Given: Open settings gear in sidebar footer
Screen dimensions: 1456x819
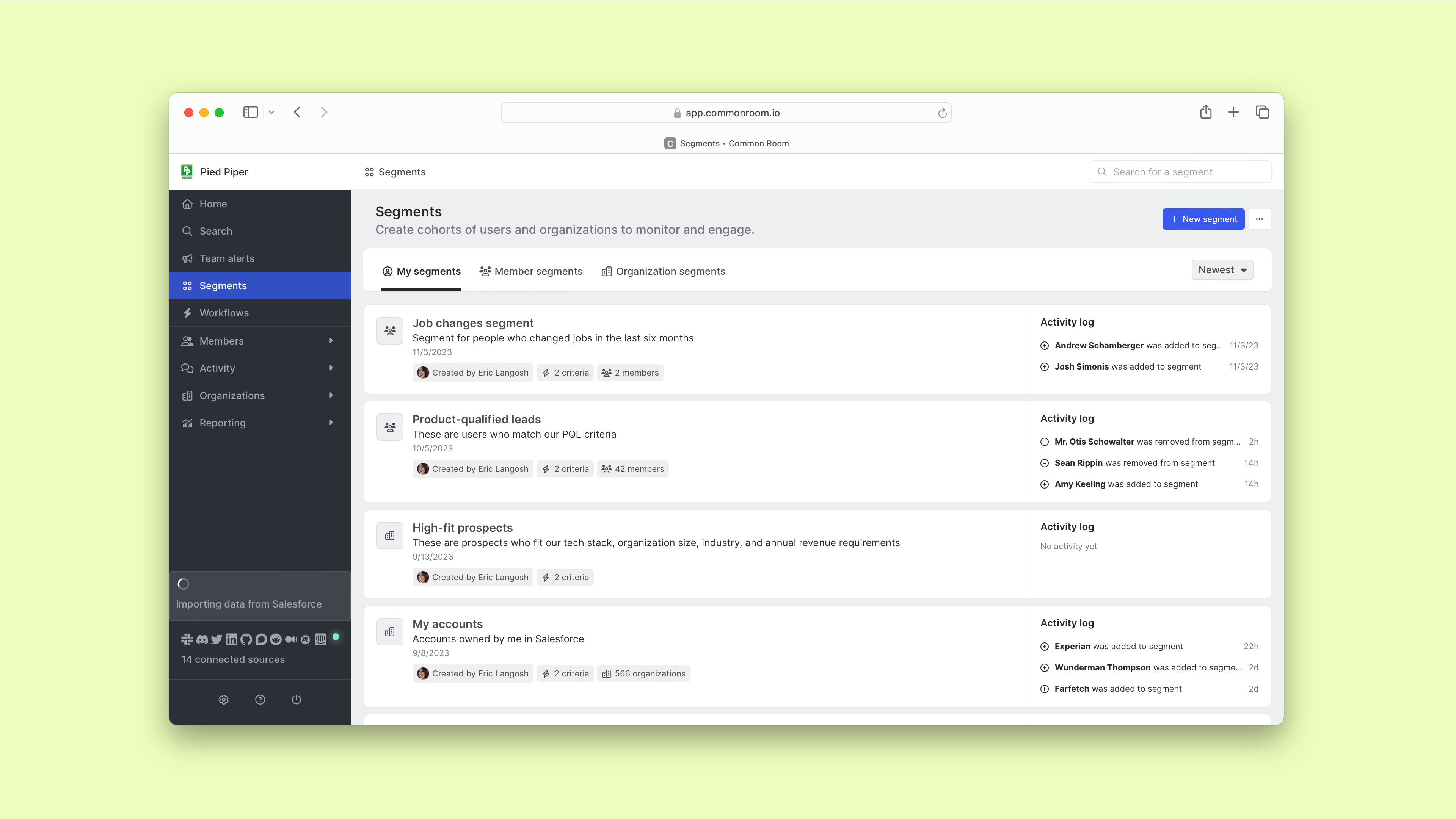Looking at the screenshot, I should (x=224, y=699).
